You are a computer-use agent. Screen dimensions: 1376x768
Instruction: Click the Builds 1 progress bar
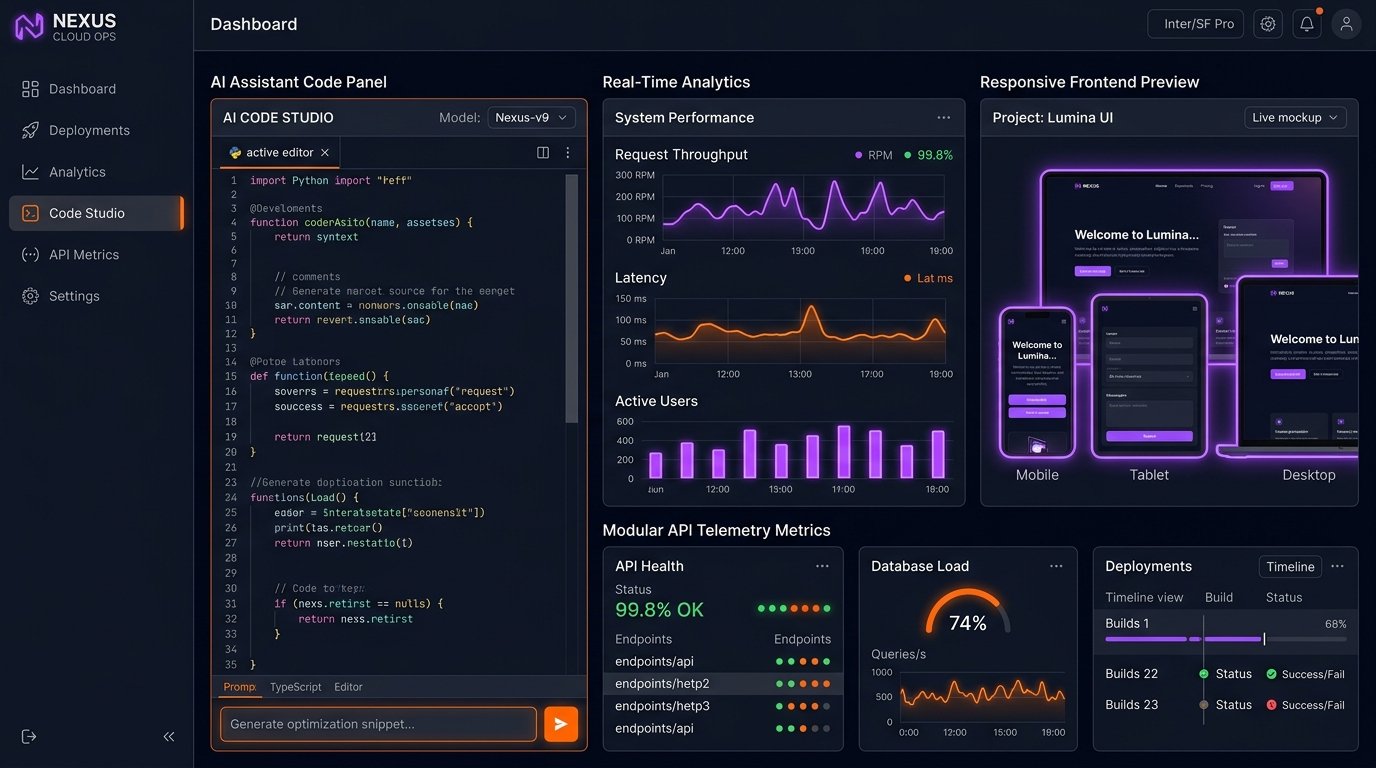click(x=1226, y=639)
